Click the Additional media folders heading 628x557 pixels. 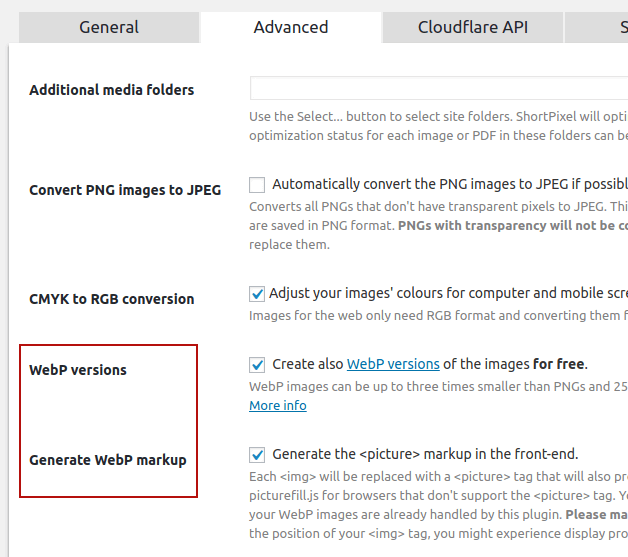point(111,90)
